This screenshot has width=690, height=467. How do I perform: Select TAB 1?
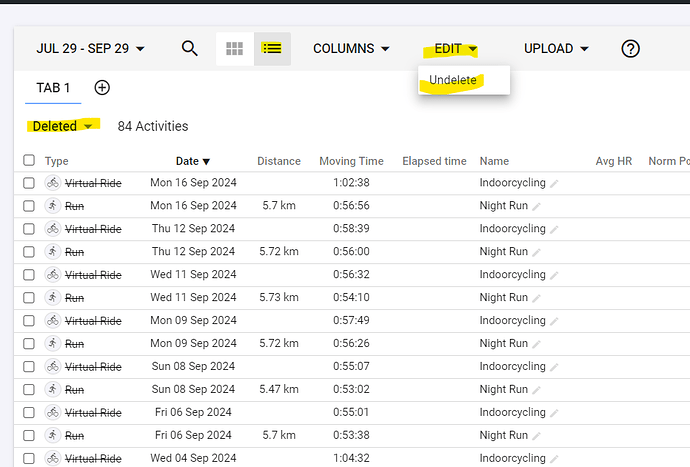(x=53, y=88)
